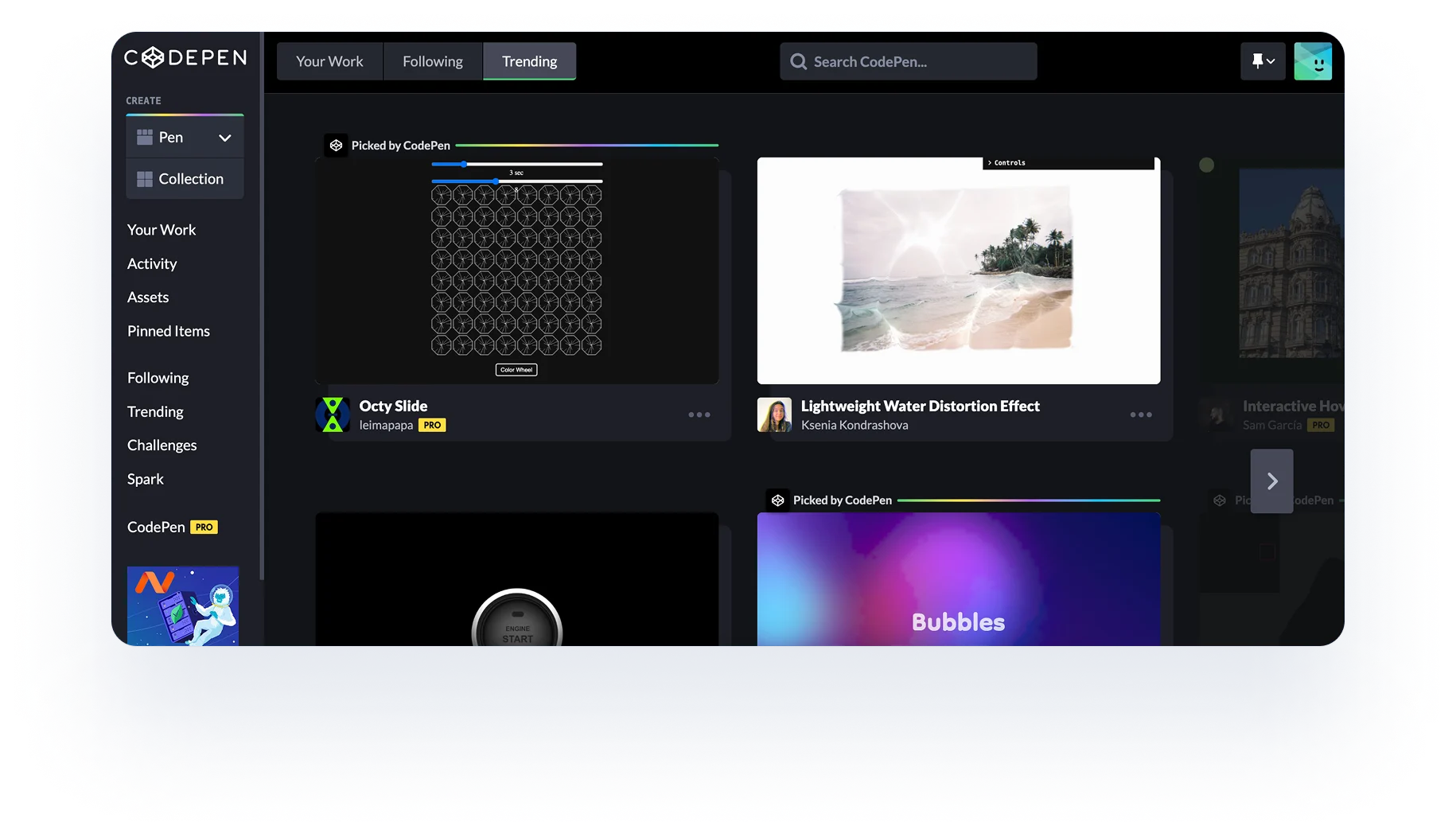Open the CodePen PRO link
The width and height of the screenshot is (1456, 837).
pos(173,527)
